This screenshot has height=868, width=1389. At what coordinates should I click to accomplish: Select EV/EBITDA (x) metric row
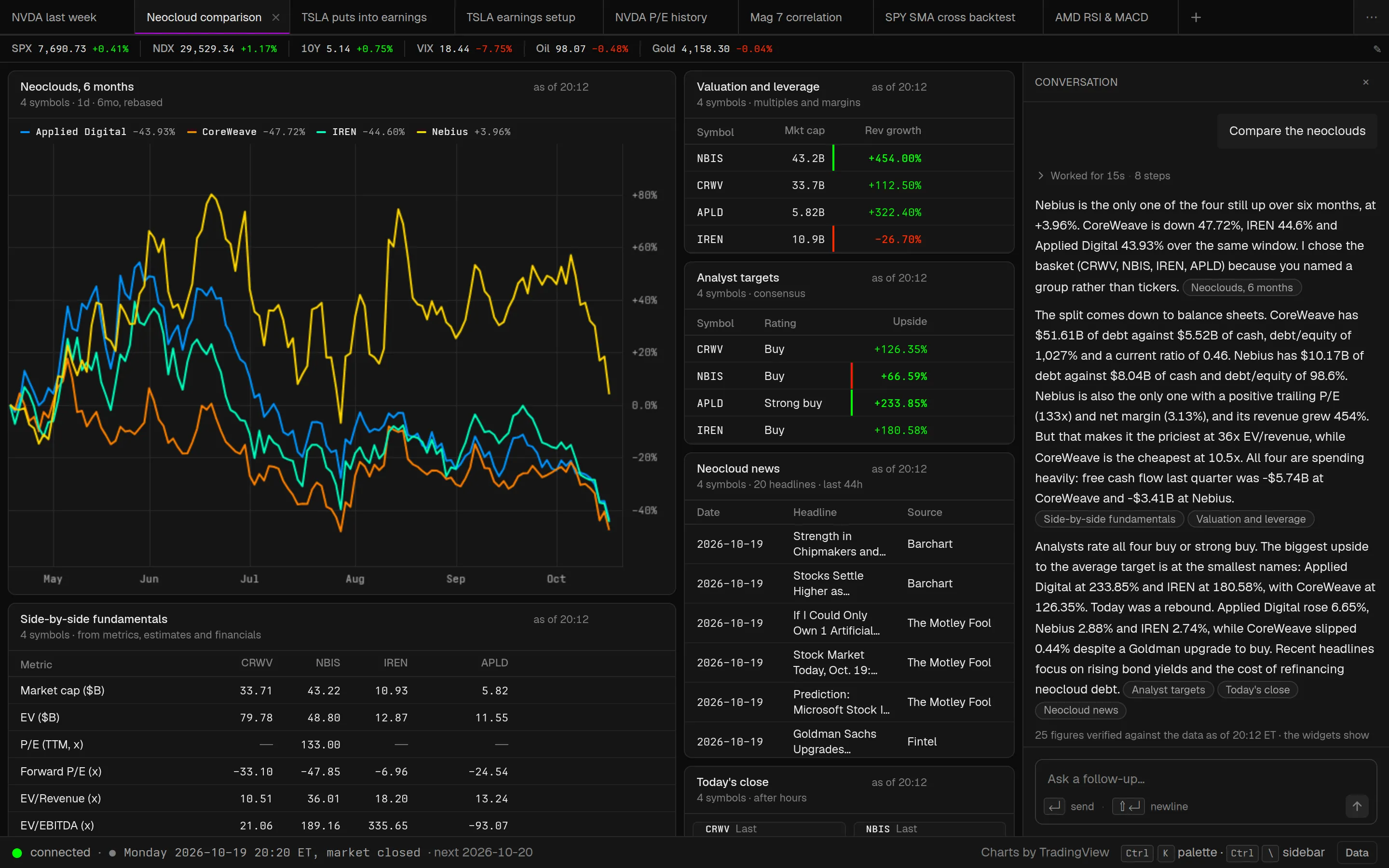click(341, 826)
